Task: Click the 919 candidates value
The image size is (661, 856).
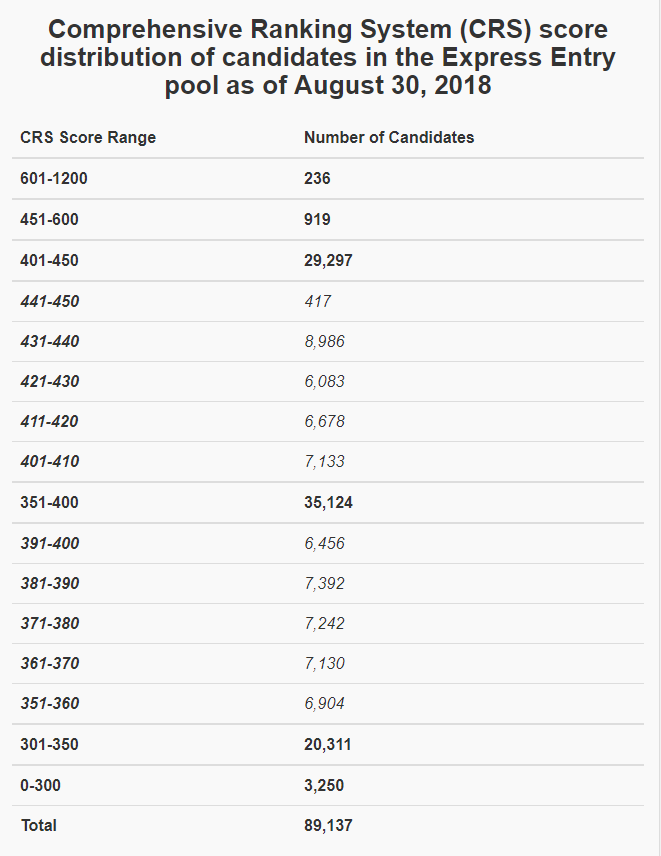Action: click(x=317, y=220)
